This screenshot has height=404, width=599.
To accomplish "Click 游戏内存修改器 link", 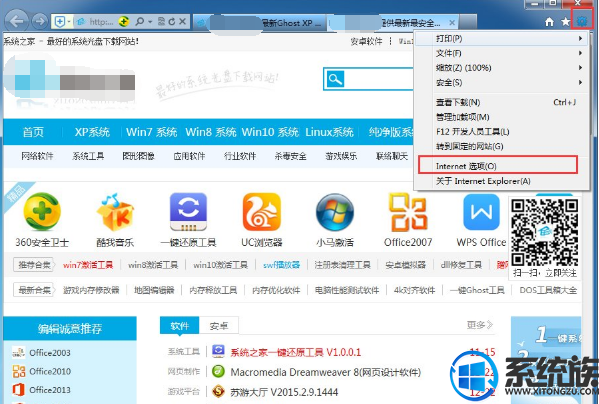I will (91, 290).
